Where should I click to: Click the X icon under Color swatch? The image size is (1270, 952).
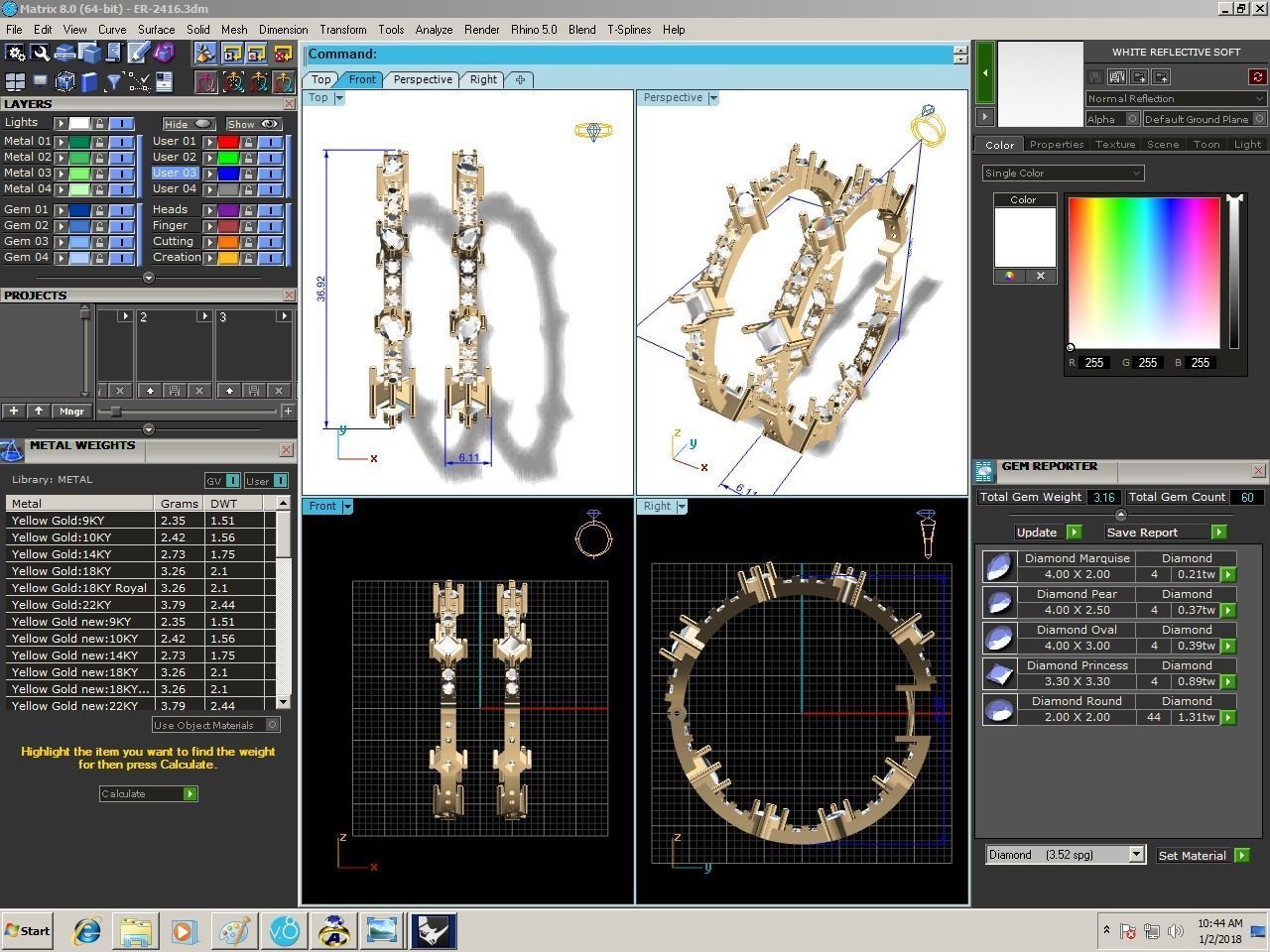tap(1041, 276)
